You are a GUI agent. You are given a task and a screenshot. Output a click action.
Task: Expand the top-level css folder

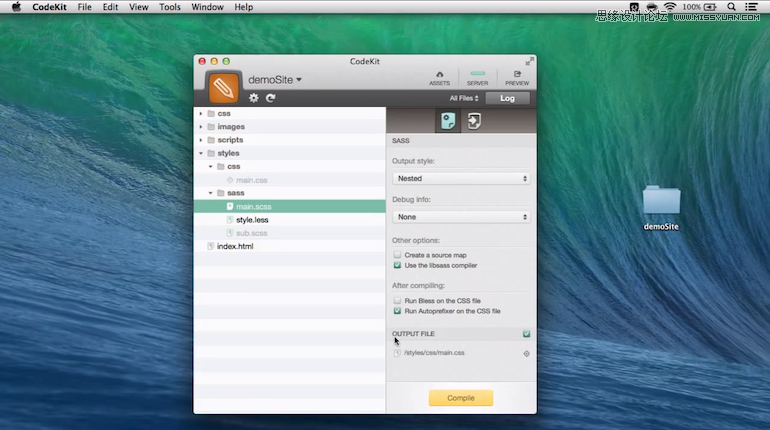(x=200, y=113)
